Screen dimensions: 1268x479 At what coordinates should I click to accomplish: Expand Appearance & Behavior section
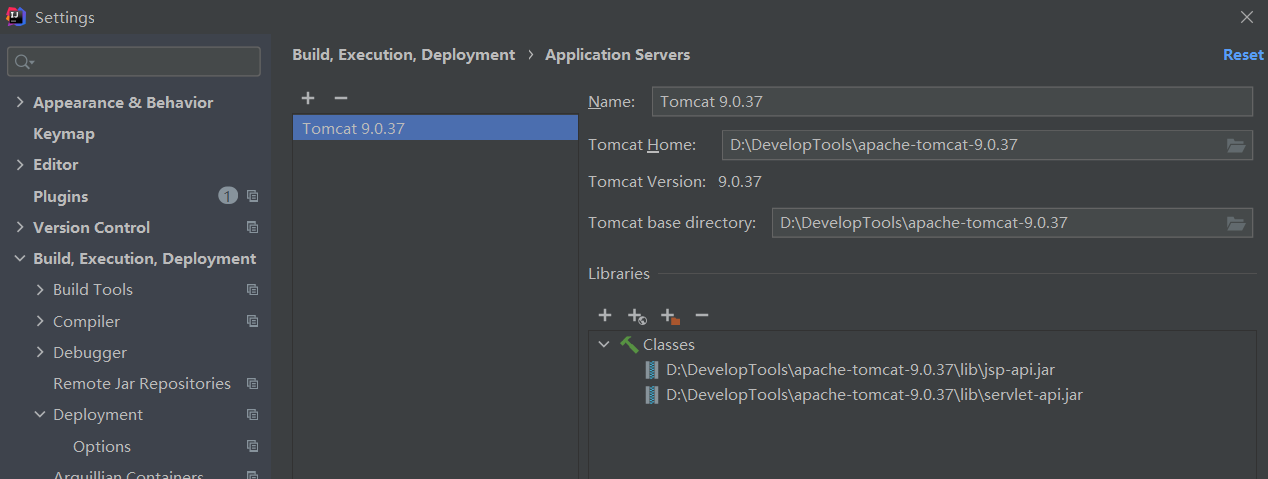coord(20,103)
